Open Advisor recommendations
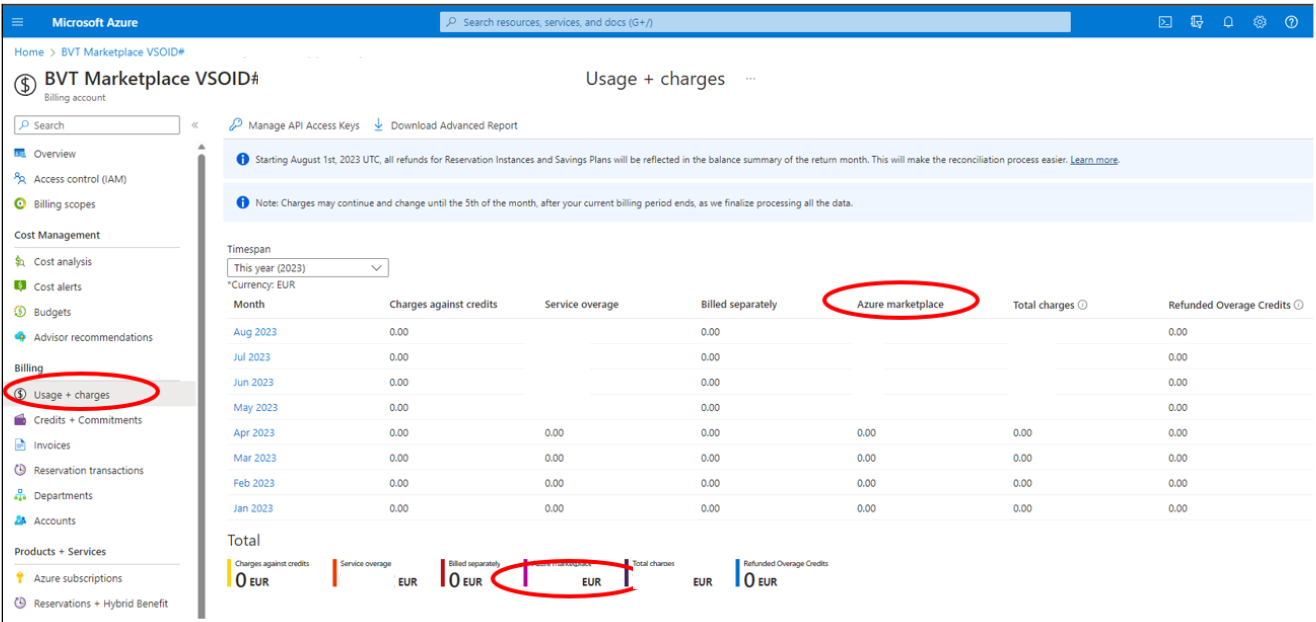This screenshot has width=1316, height=622. (93, 337)
